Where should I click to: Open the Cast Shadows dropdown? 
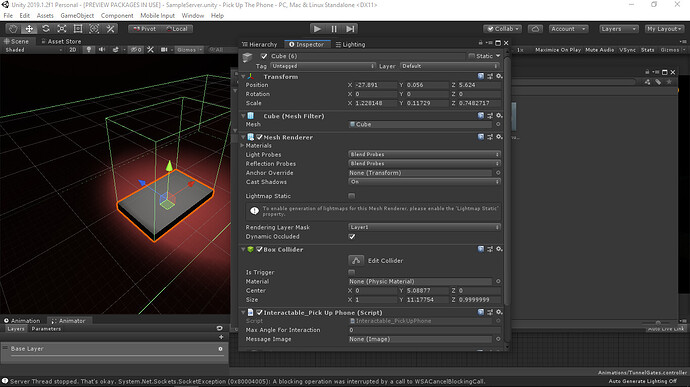(x=424, y=182)
